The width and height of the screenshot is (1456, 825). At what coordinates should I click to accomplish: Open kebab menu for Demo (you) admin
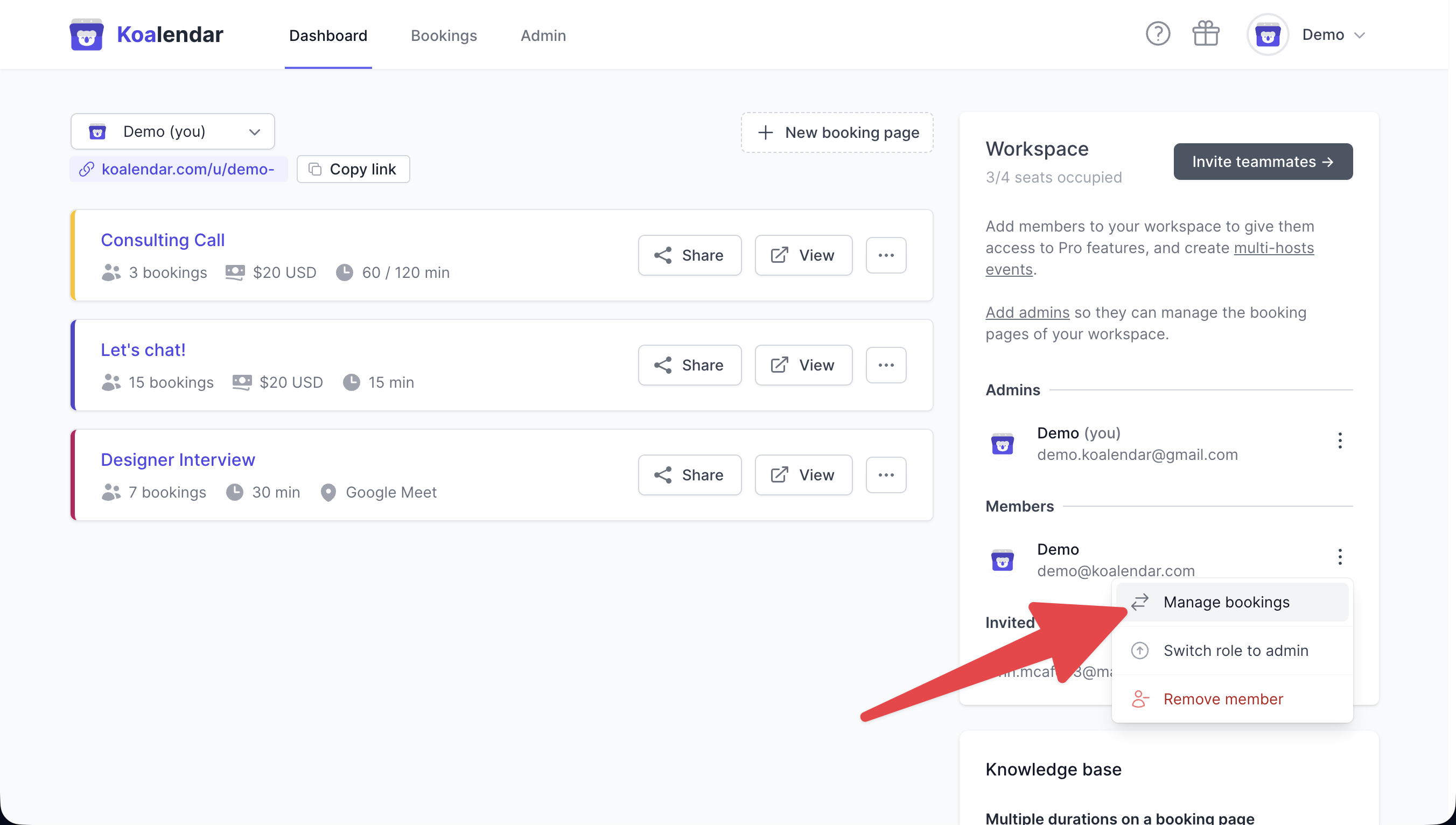[x=1339, y=441]
